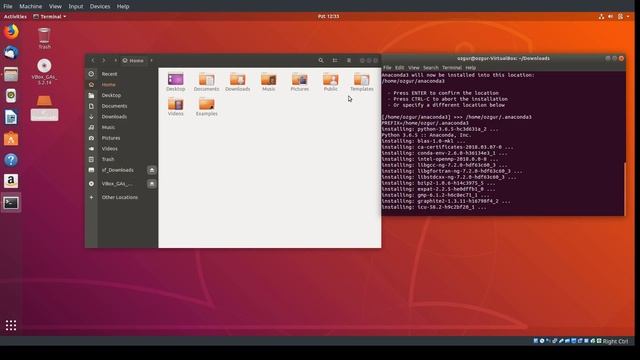
Task: Click the network icon in top bar
Action: (601, 16)
